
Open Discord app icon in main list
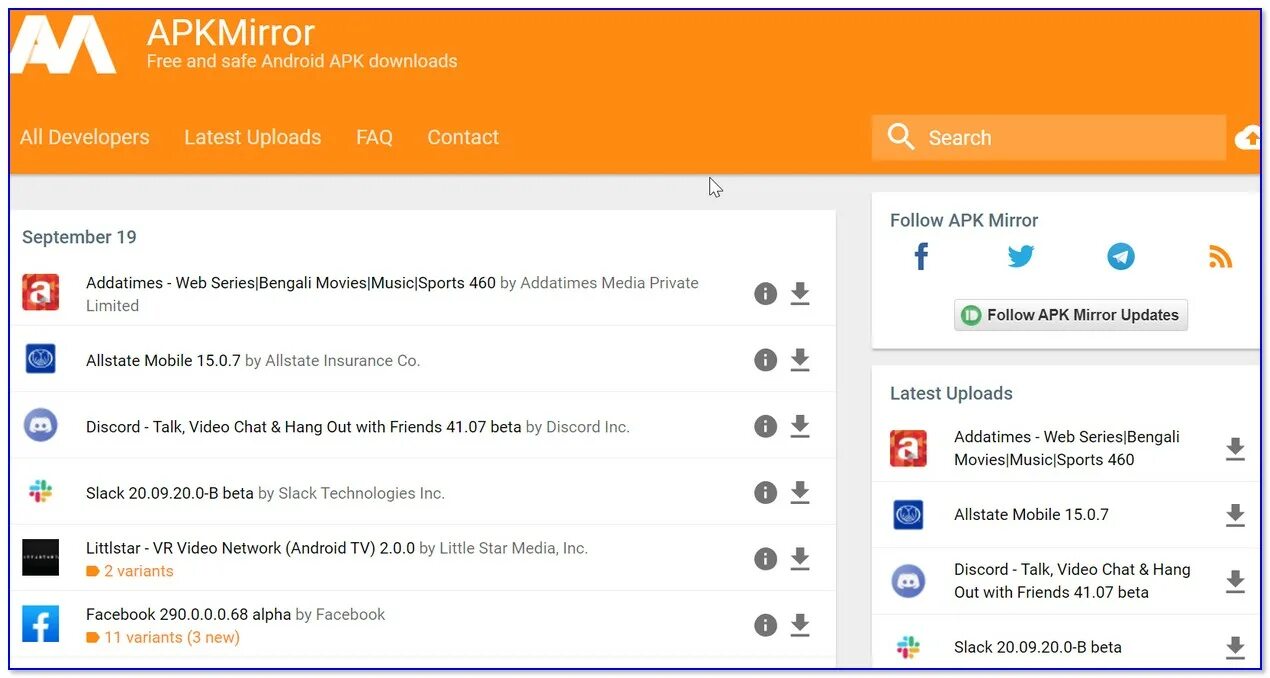[41, 425]
